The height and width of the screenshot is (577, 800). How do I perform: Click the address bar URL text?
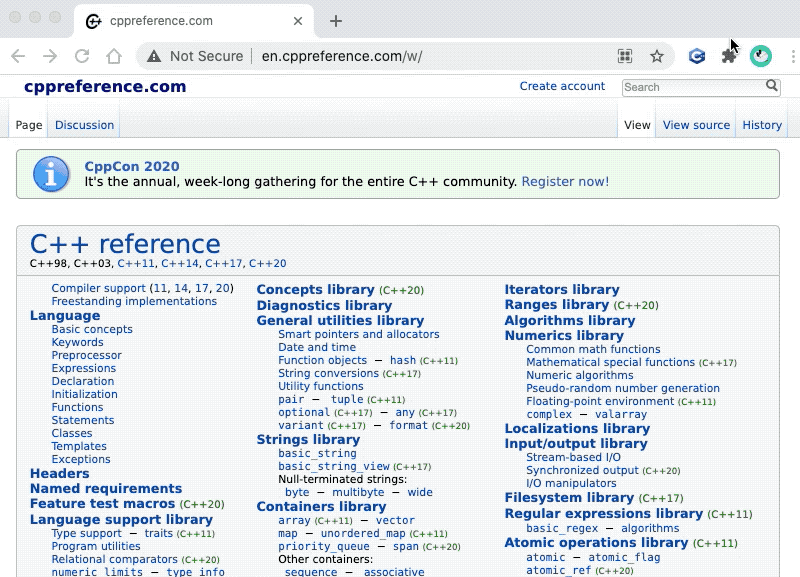tap(342, 56)
